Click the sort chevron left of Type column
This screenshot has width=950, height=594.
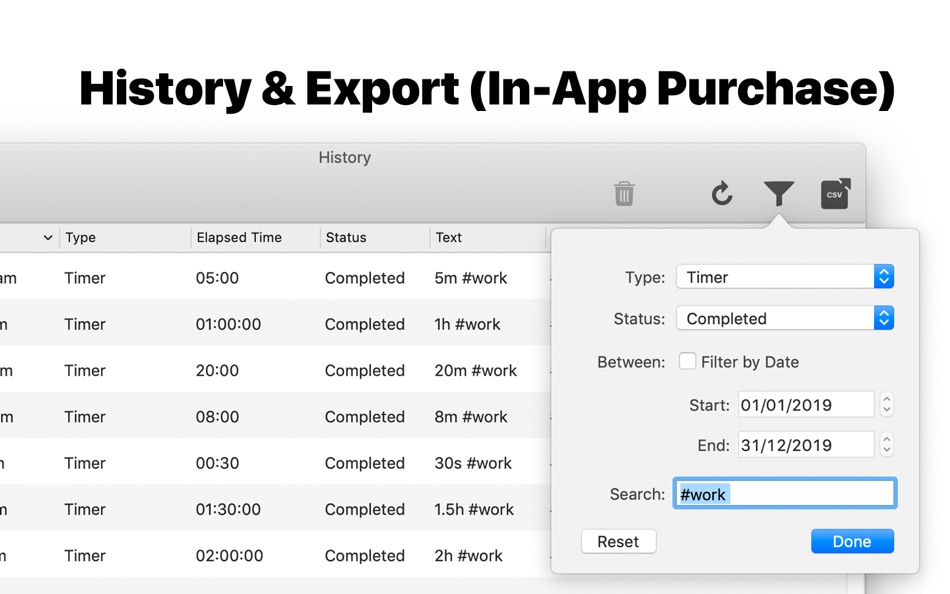(48, 238)
